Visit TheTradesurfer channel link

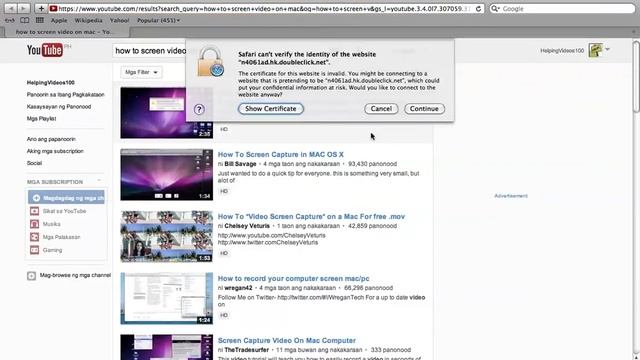pyautogui.click(x=247, y=350)
